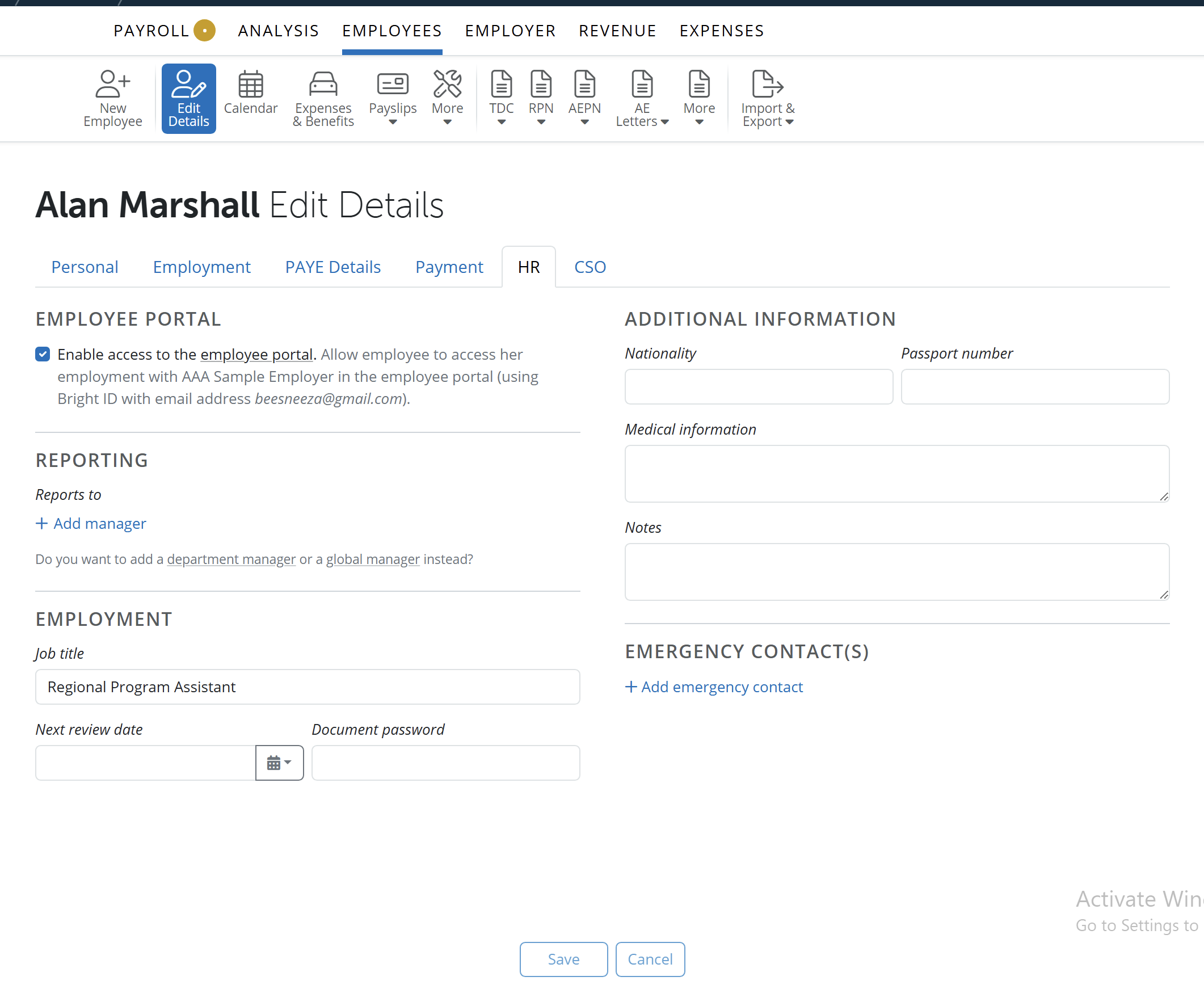Open the Calendar tool

(x=250, y=93)
